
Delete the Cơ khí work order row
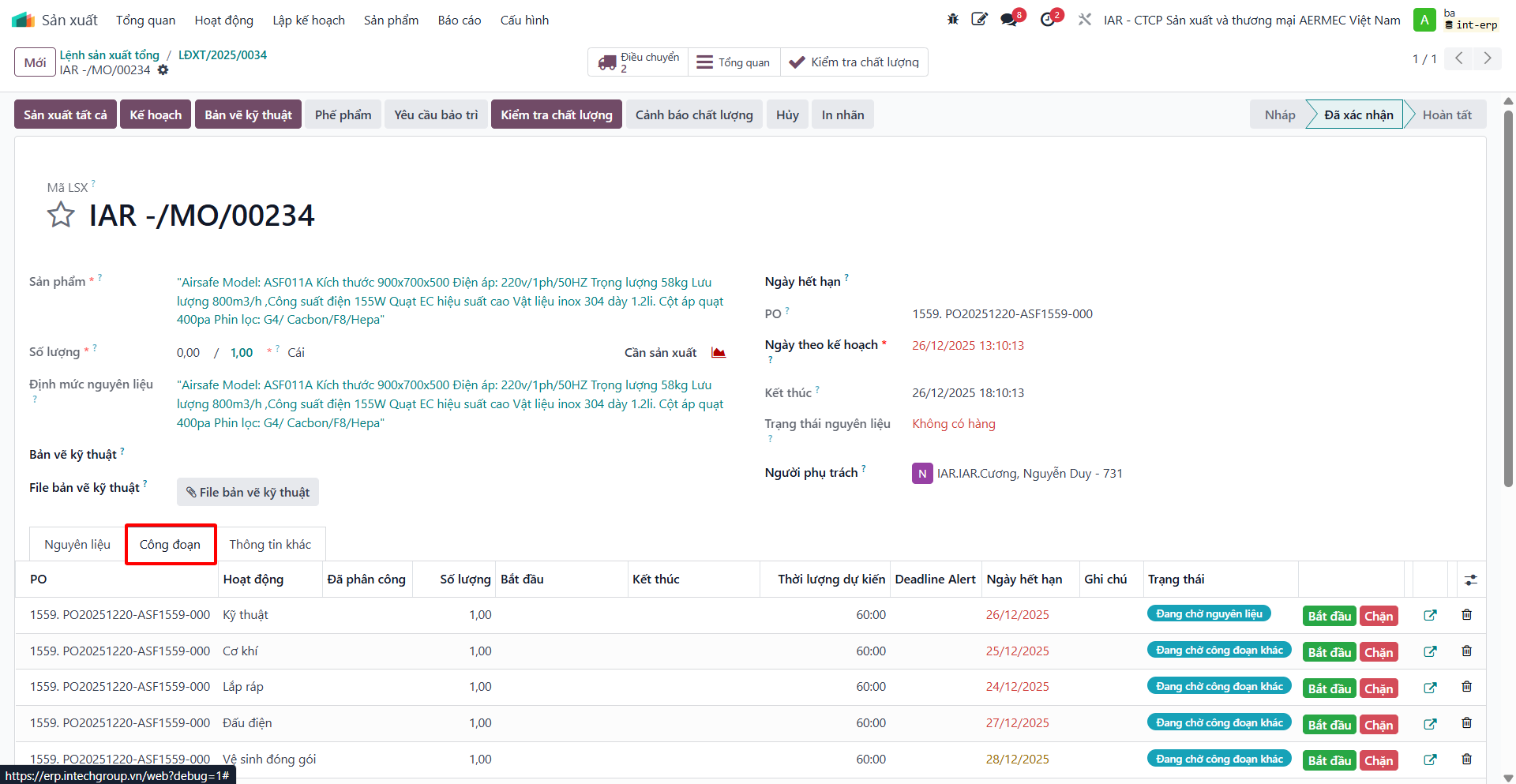(x=1466, y=651)
